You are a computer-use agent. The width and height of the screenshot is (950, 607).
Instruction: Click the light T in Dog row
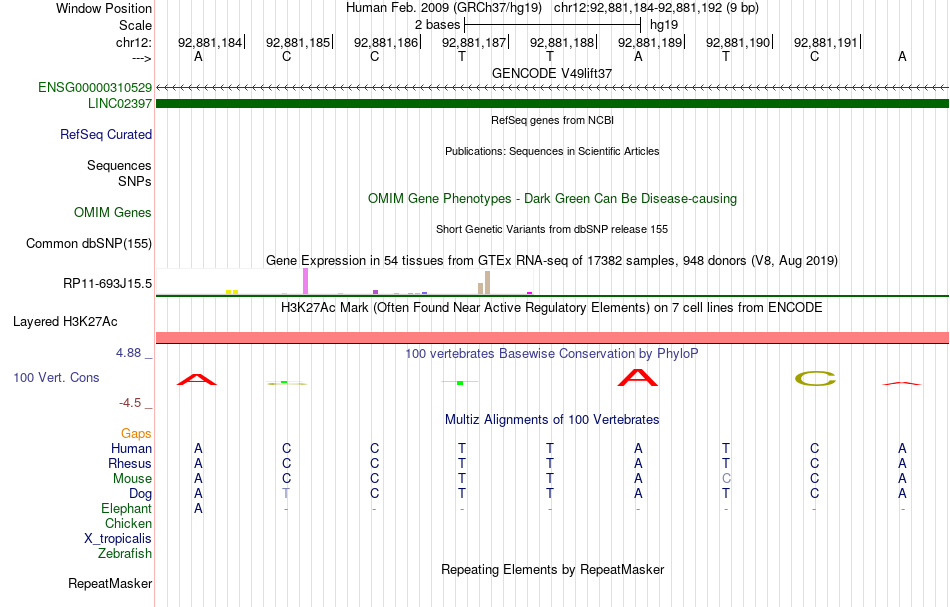coord(286,493)
